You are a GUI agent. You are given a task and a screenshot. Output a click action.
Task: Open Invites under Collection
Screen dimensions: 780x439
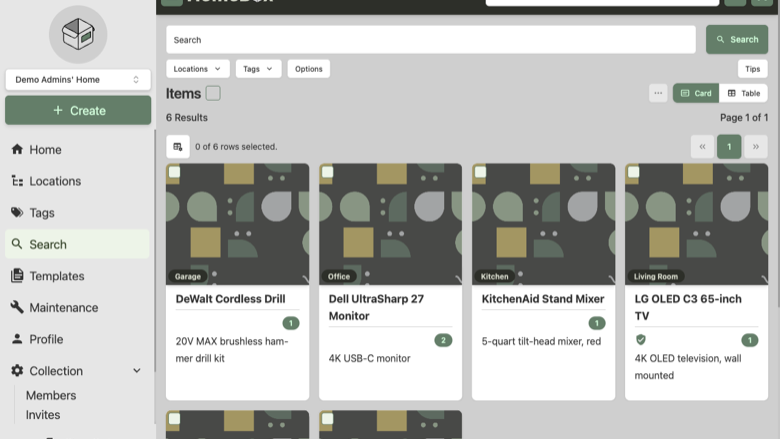[x=43, y=415]
